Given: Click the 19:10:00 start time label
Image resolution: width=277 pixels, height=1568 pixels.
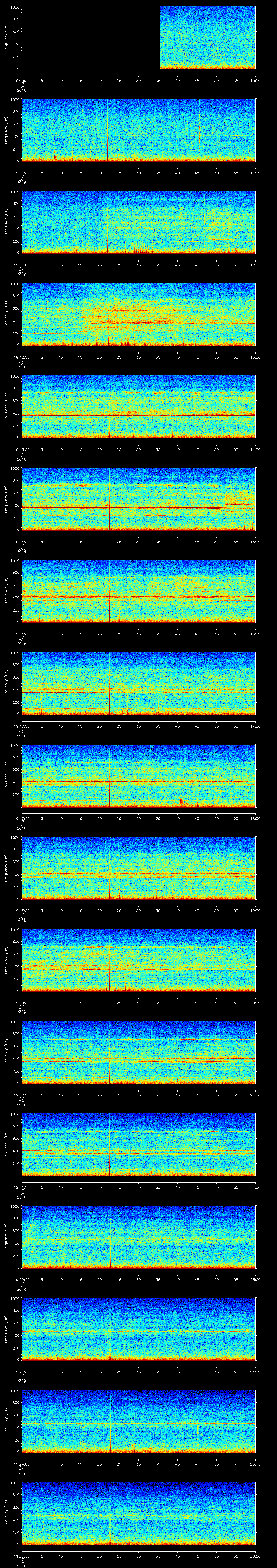Looking at the screenshot, I should click(x=21, y=173).
